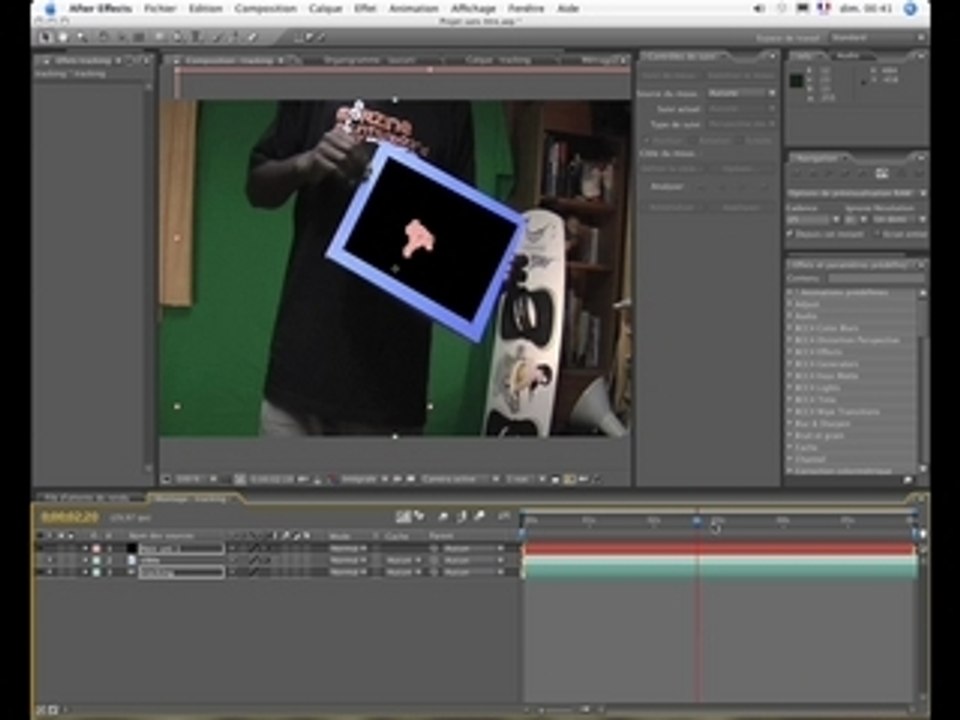This screenshot has width=960, height=720.
Task: Expand the BCC4 Color Blurs category
Action: pos(791,328)
